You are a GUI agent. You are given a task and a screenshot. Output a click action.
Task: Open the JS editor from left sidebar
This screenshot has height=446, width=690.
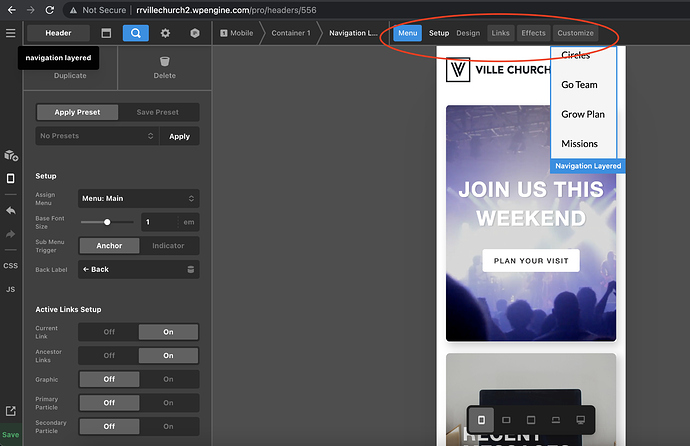tap(10, 289)
